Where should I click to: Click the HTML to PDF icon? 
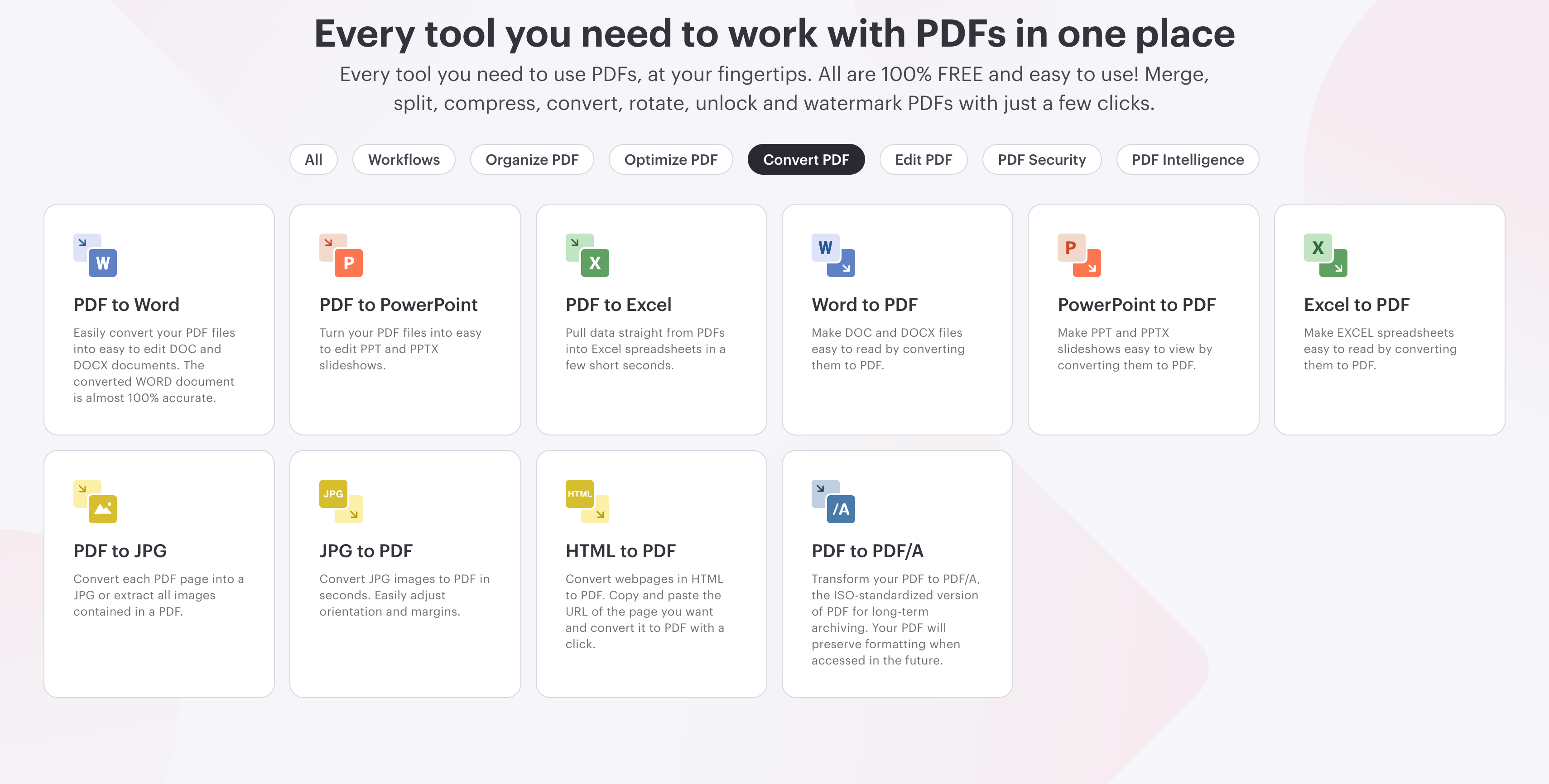[587, 502]
